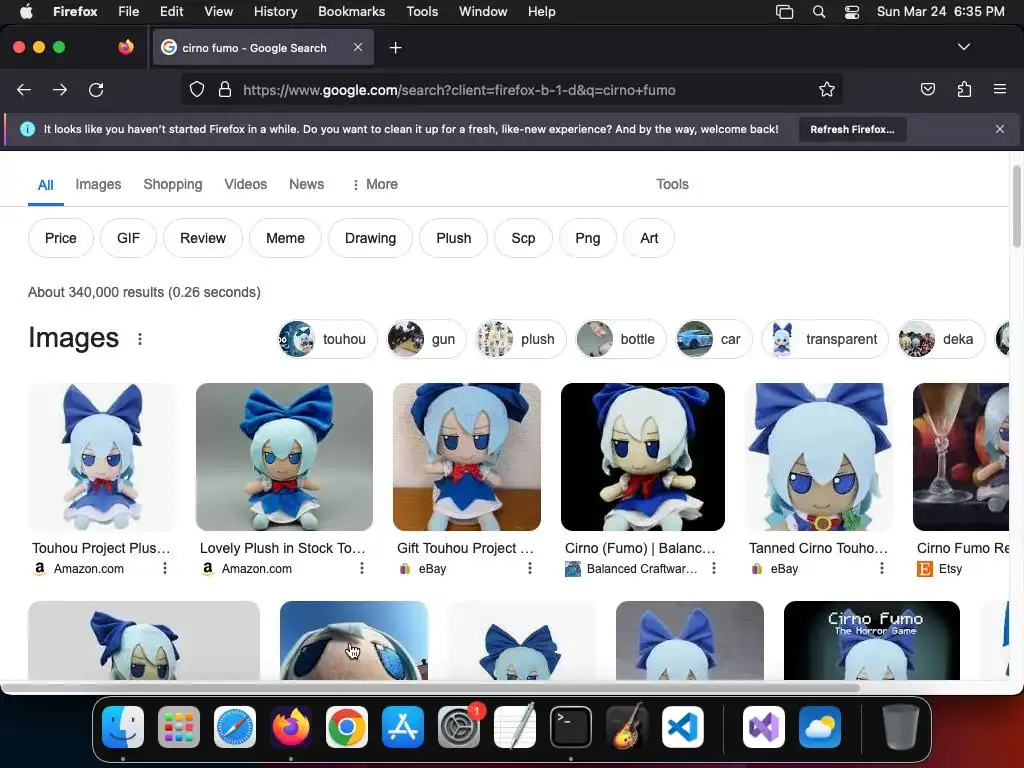Go back with the browser back arrow
The height and width of the screenshot is (768, 1024).
click(x=24, y=90)
